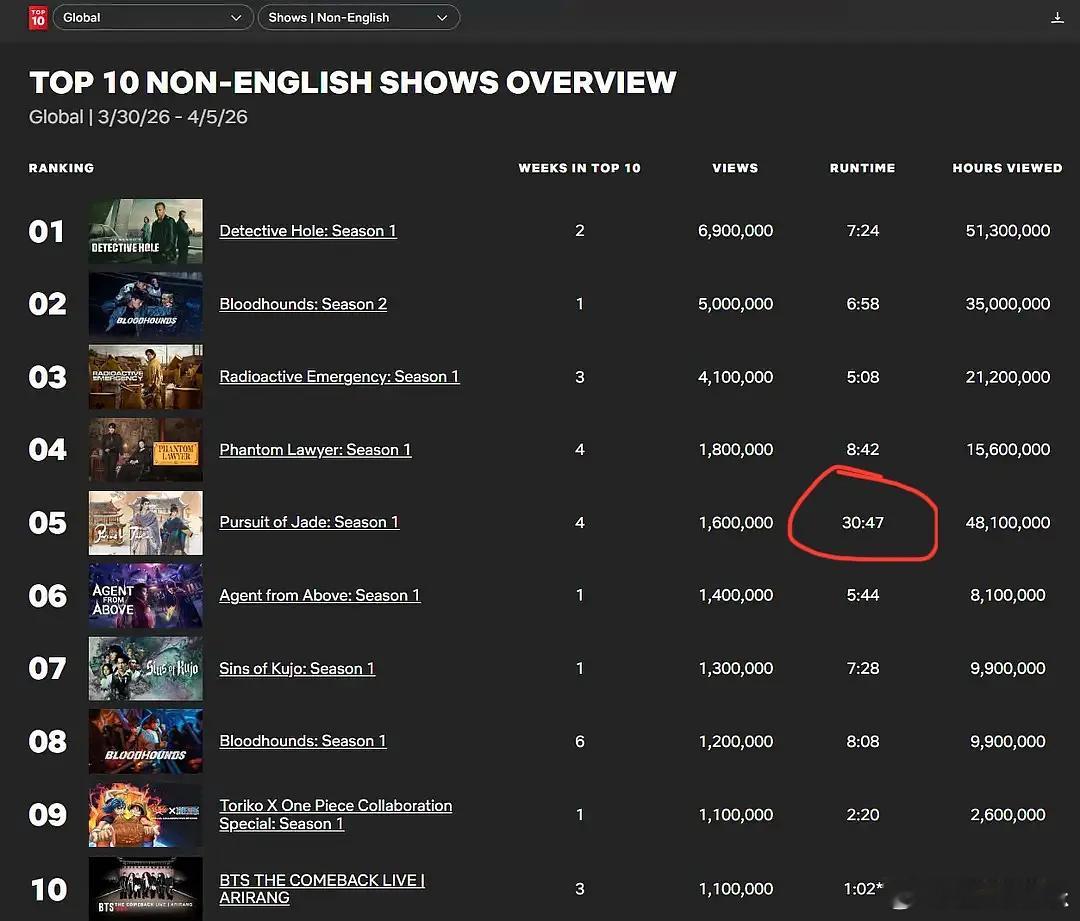Select the 2:20 runtime value
This screenshot has height=921, width=1080.
pos(862,815)
